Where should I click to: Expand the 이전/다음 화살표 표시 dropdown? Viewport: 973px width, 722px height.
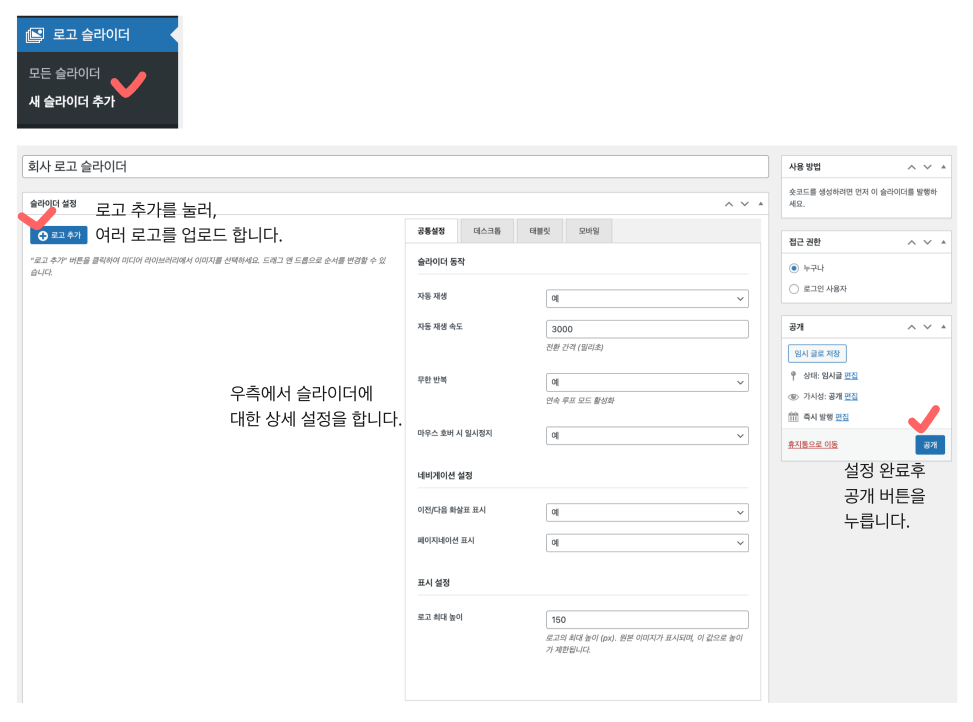coord(647,511)
